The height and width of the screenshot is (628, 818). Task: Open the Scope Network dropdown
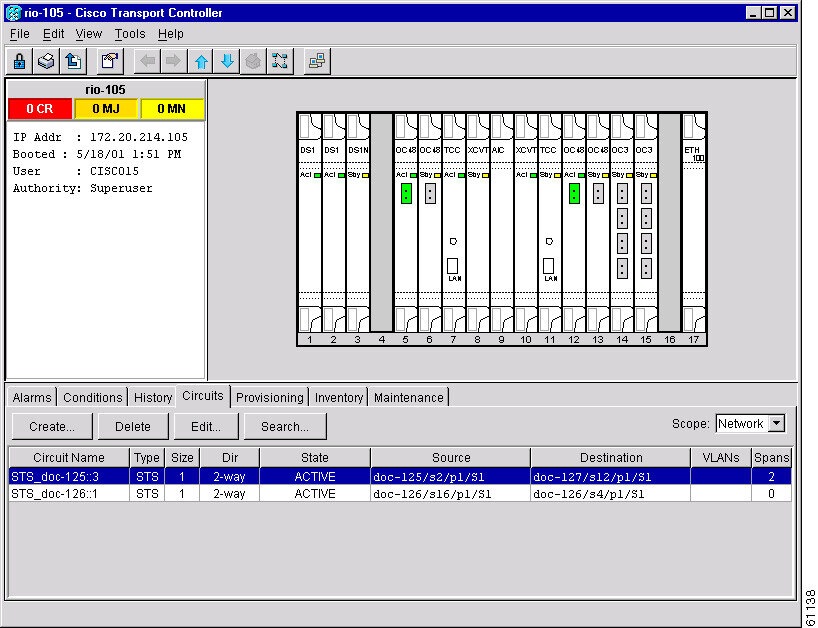pos(777,424)
